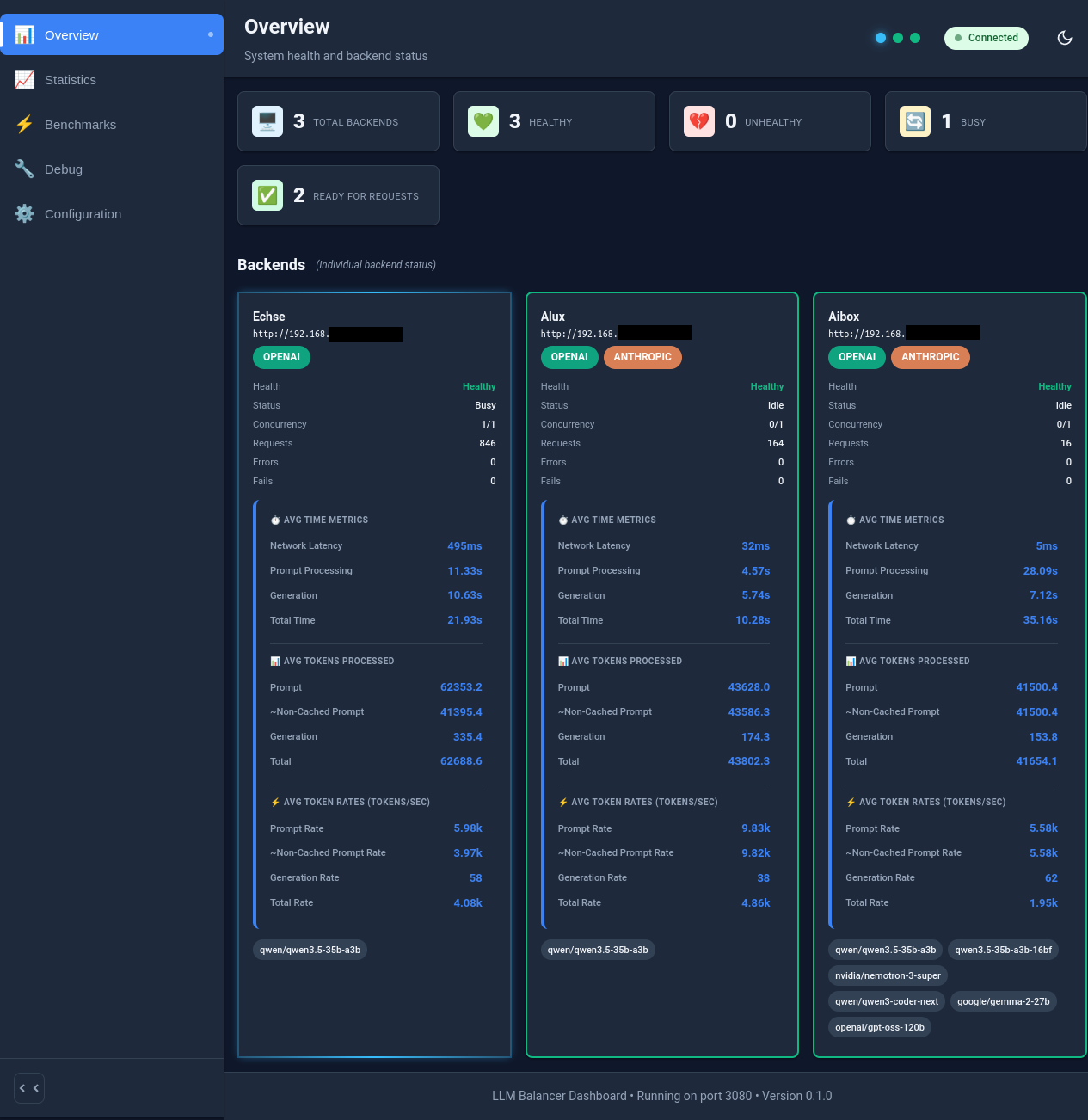Click the Echse backend title

click(269, 317)
